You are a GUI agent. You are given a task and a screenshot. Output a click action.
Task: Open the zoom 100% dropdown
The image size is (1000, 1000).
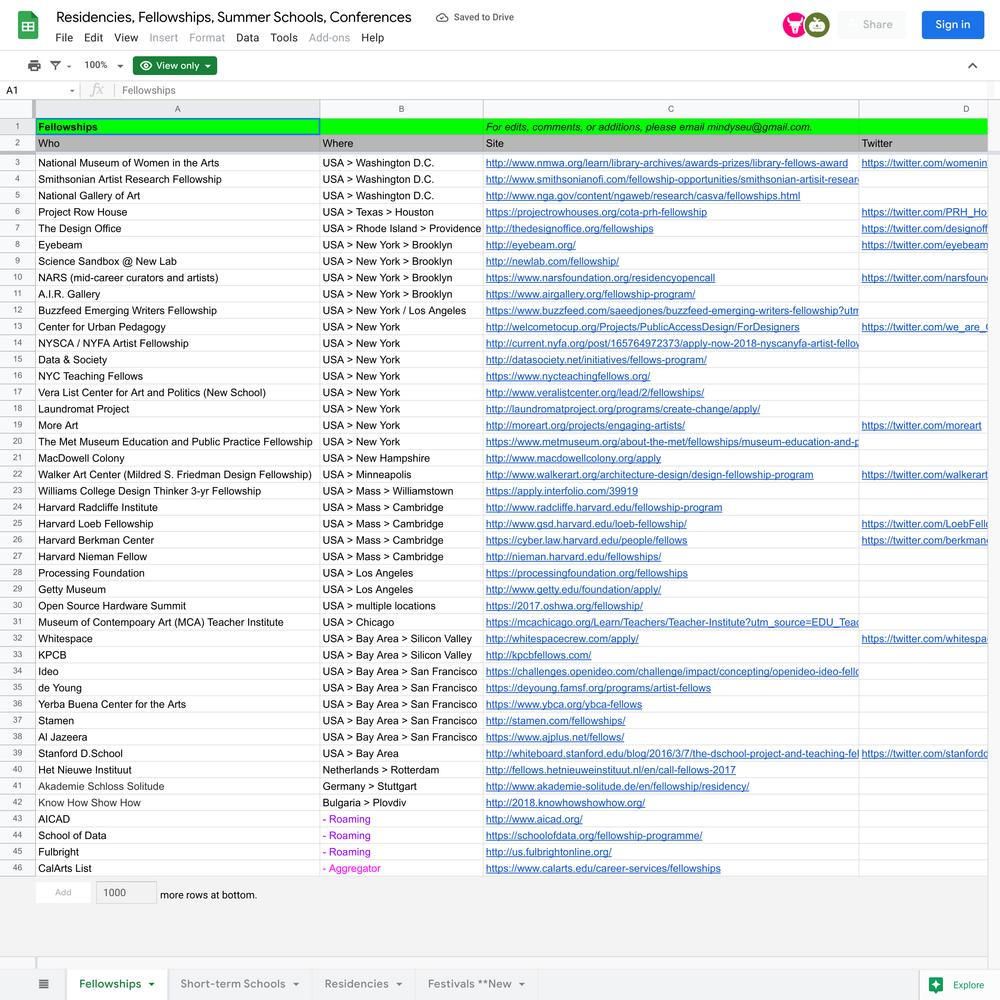103,65
